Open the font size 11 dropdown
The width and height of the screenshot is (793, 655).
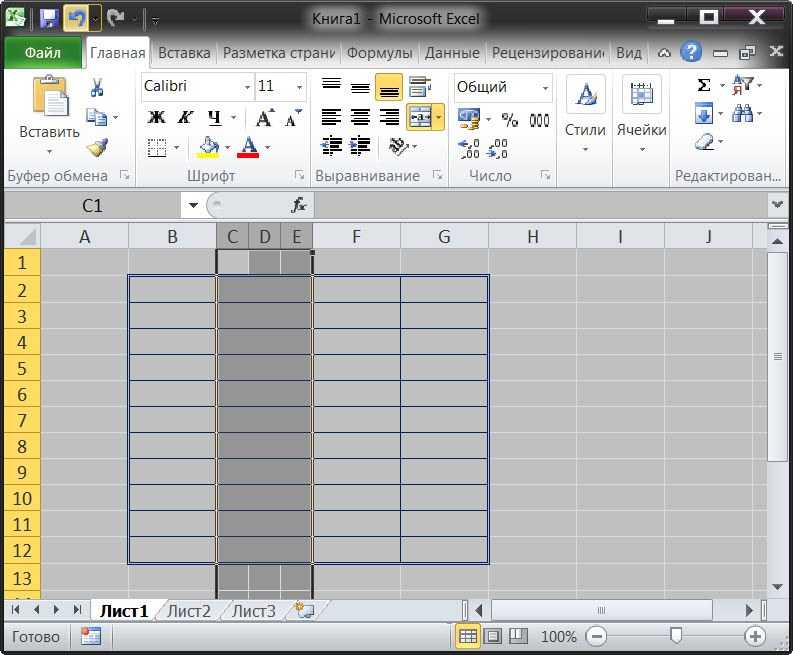[299, 87]
